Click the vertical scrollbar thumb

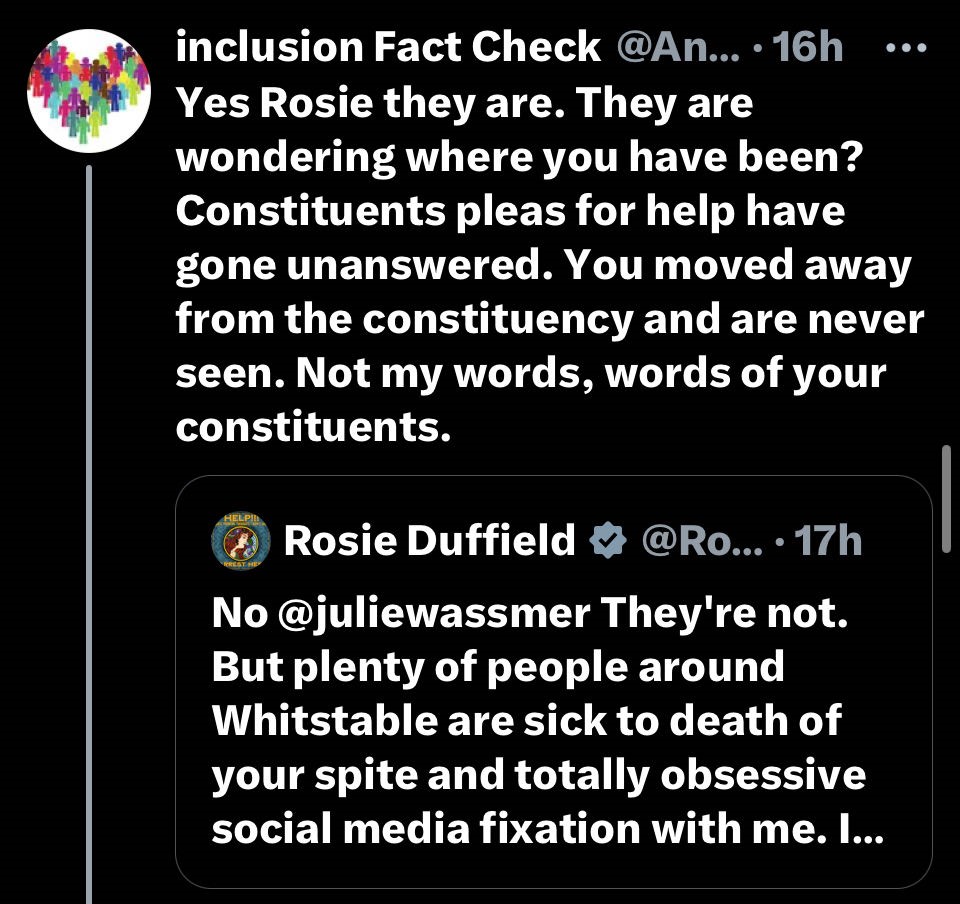[x=946, y=500]
